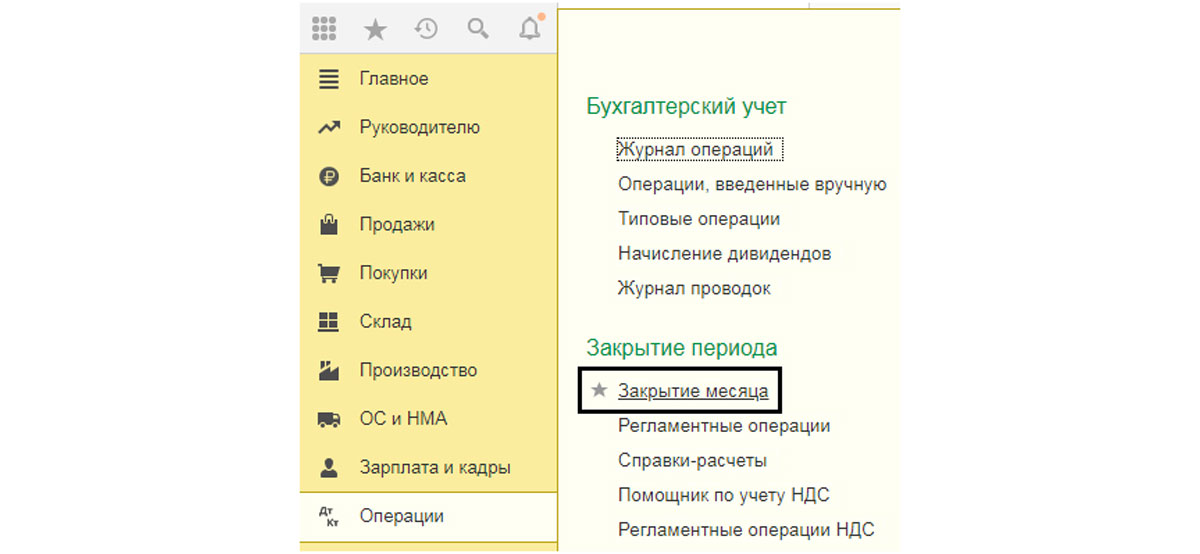
Task: Click the person icon for Зарплата и кадры
Action: click(328, 467)
